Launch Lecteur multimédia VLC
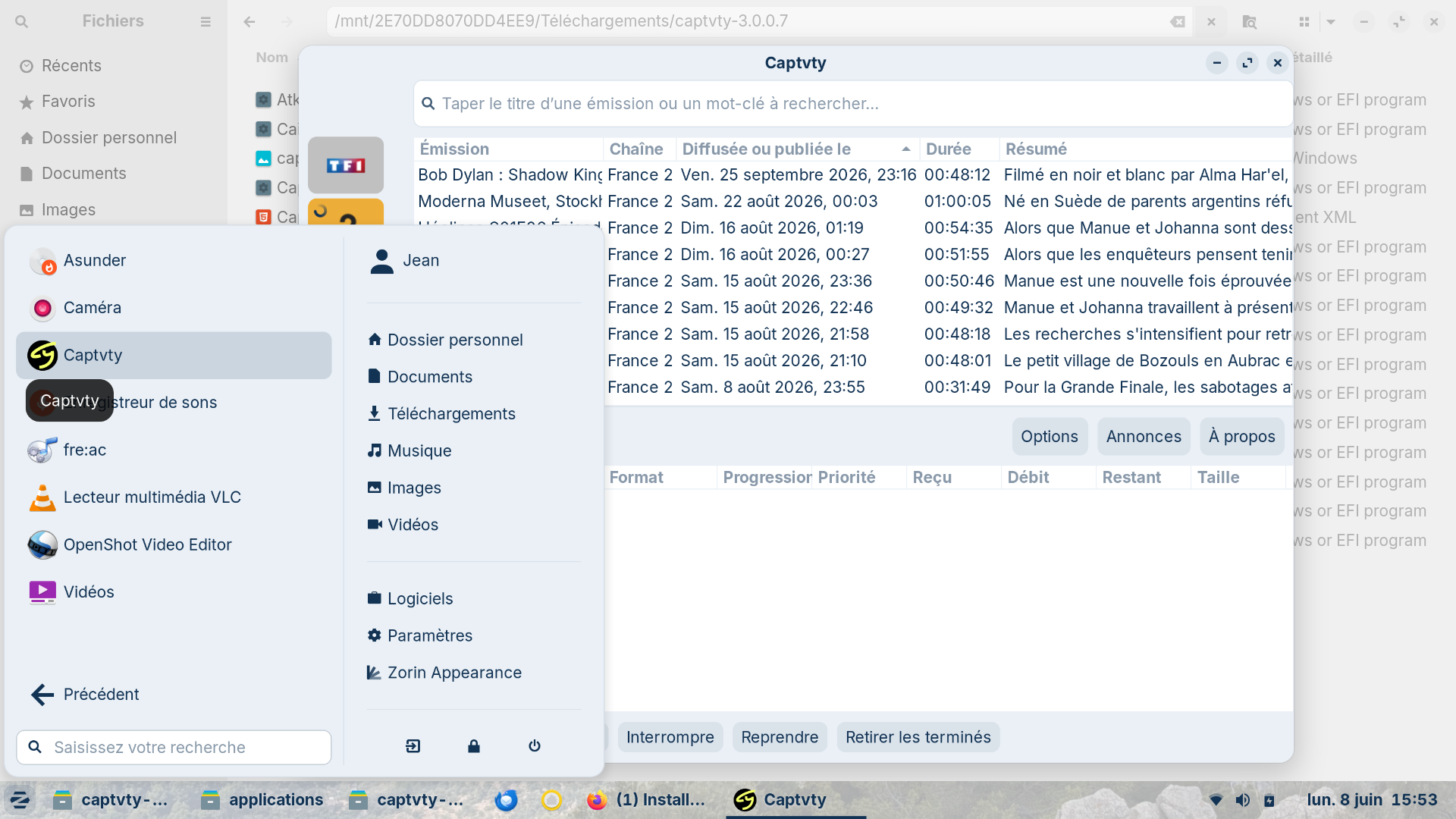The height and width of the screenshot is (819, 1456). pyautogui.click(x=174, y=497)
